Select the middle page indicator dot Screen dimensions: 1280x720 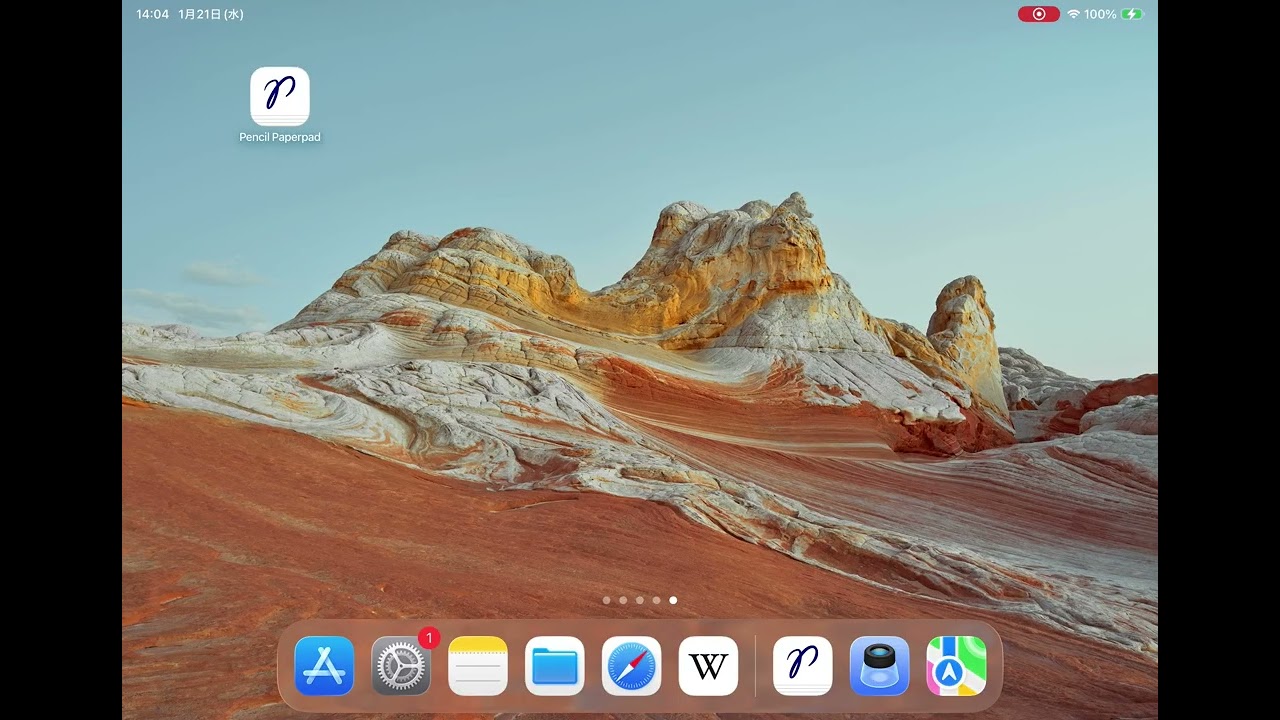[x=640, y=600]
